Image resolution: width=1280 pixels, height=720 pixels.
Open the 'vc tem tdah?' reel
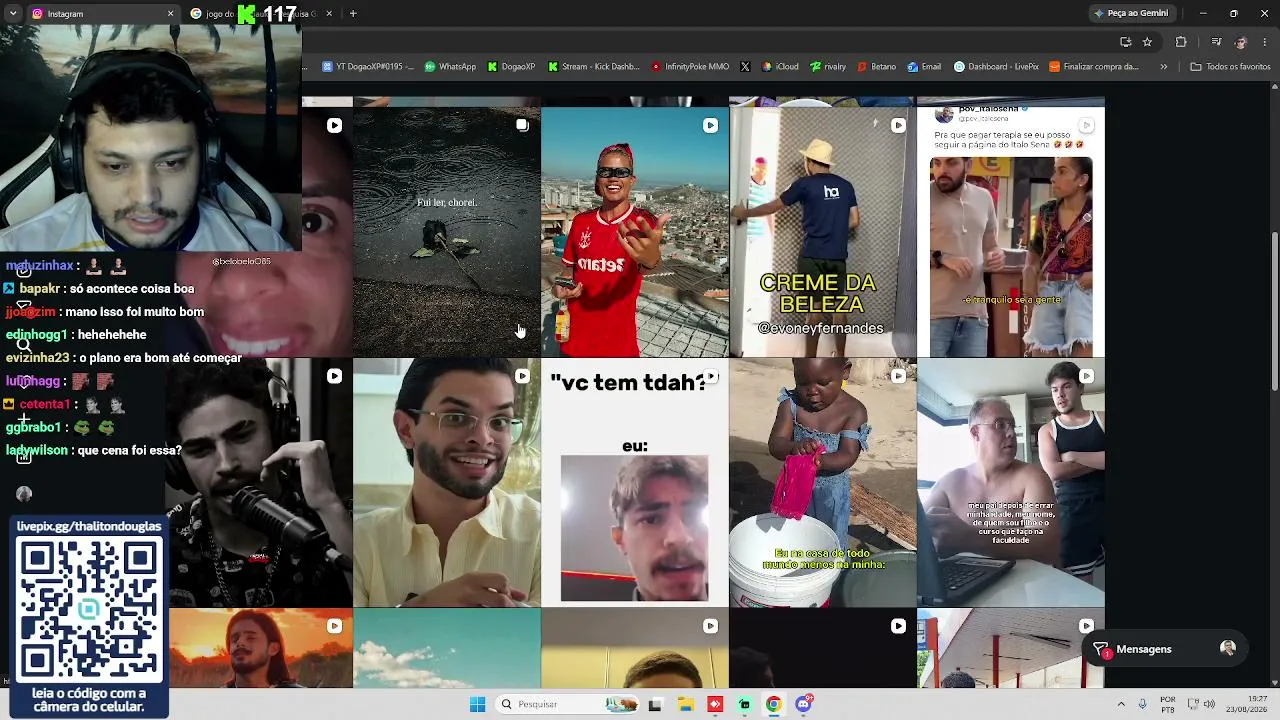pos(634,483)
